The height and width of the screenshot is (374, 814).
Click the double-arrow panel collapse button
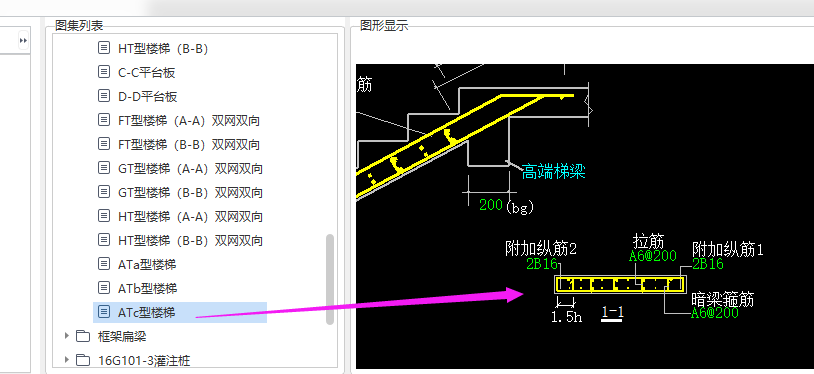23,40
